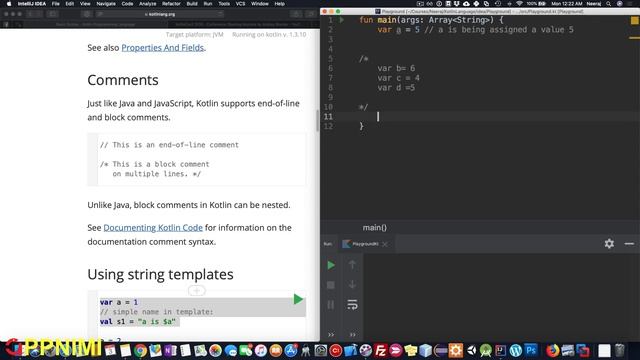
Task: Open iTunes music app from the dock
Action: [x=260, y=350]
